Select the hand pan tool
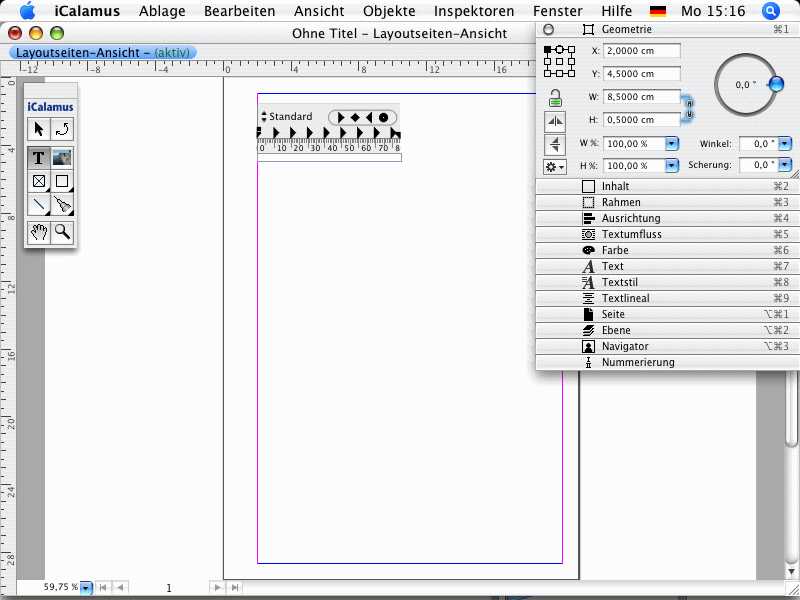The width and height of the screenshot is (800, 600). 38,232
